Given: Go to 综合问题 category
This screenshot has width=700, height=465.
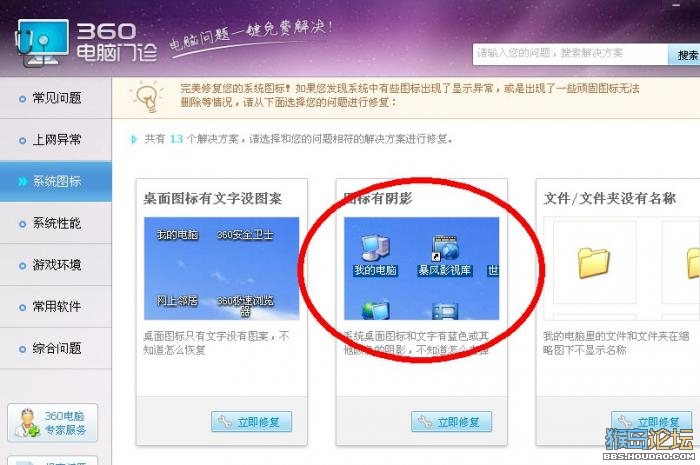Looking at the screenshot, I should [55, 348].
